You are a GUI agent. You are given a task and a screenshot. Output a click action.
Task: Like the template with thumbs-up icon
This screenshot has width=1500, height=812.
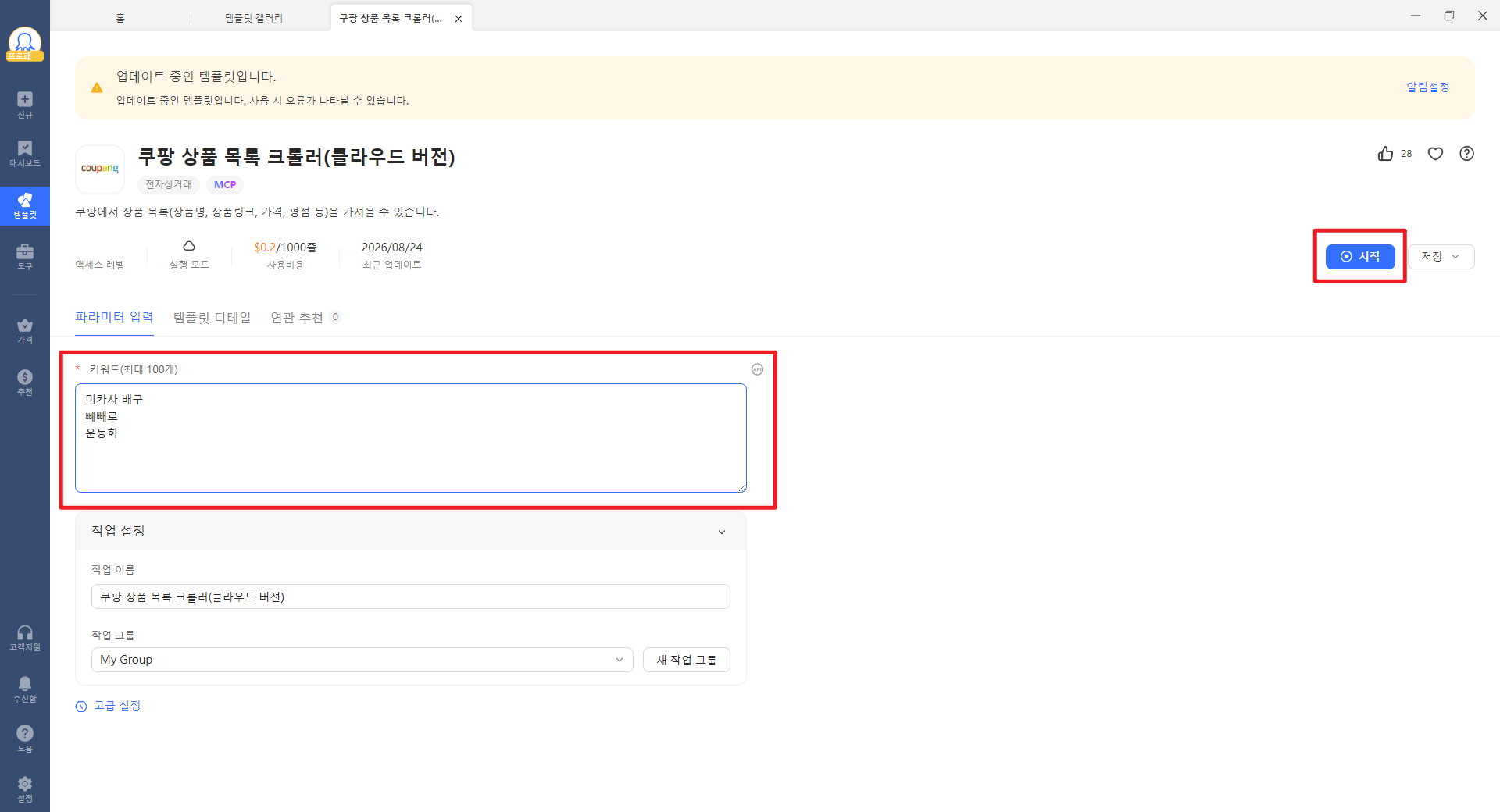pos(1386,154)
